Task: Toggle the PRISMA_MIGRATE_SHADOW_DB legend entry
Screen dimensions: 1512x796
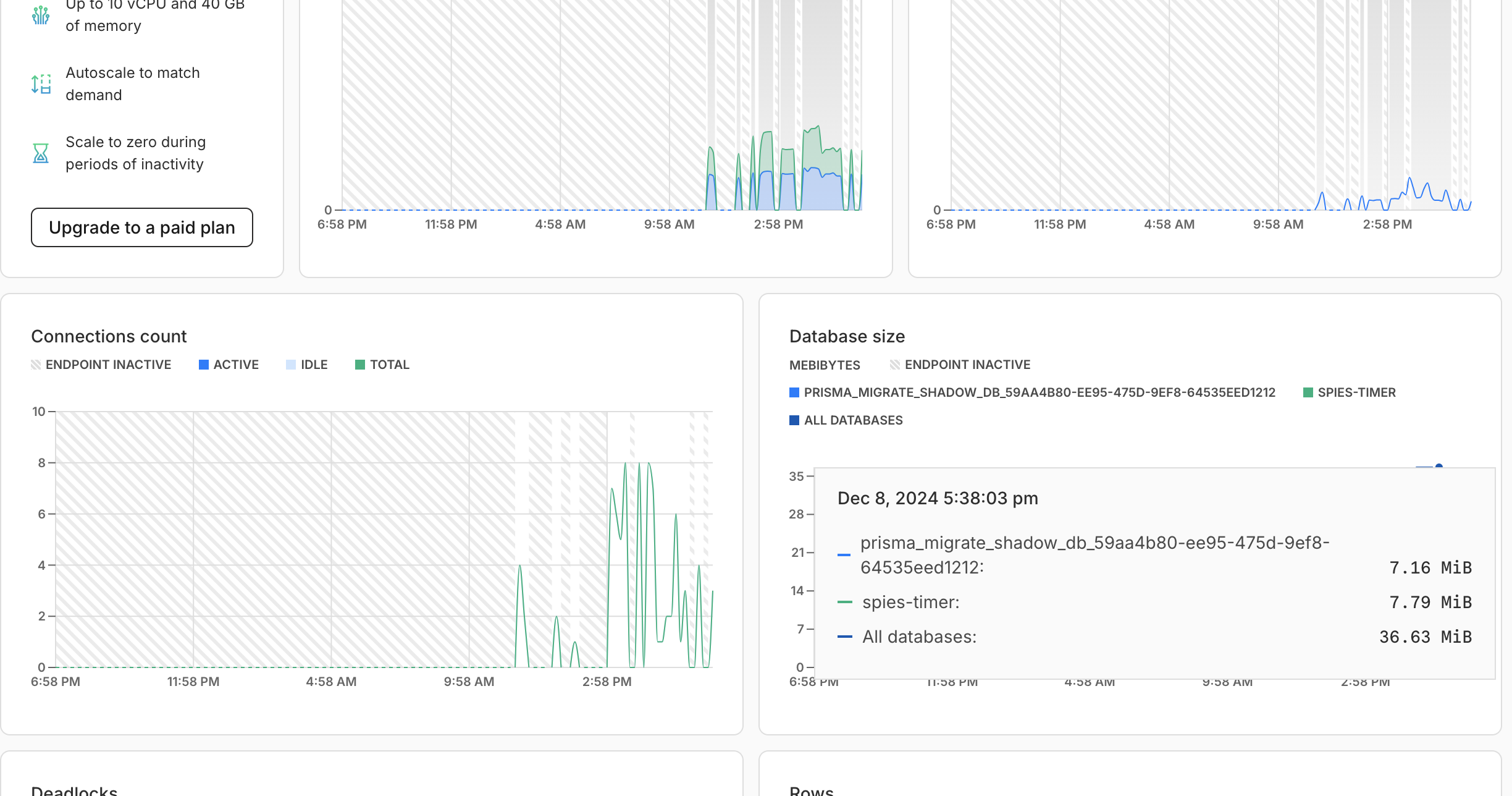Action: click(1039, 392)
